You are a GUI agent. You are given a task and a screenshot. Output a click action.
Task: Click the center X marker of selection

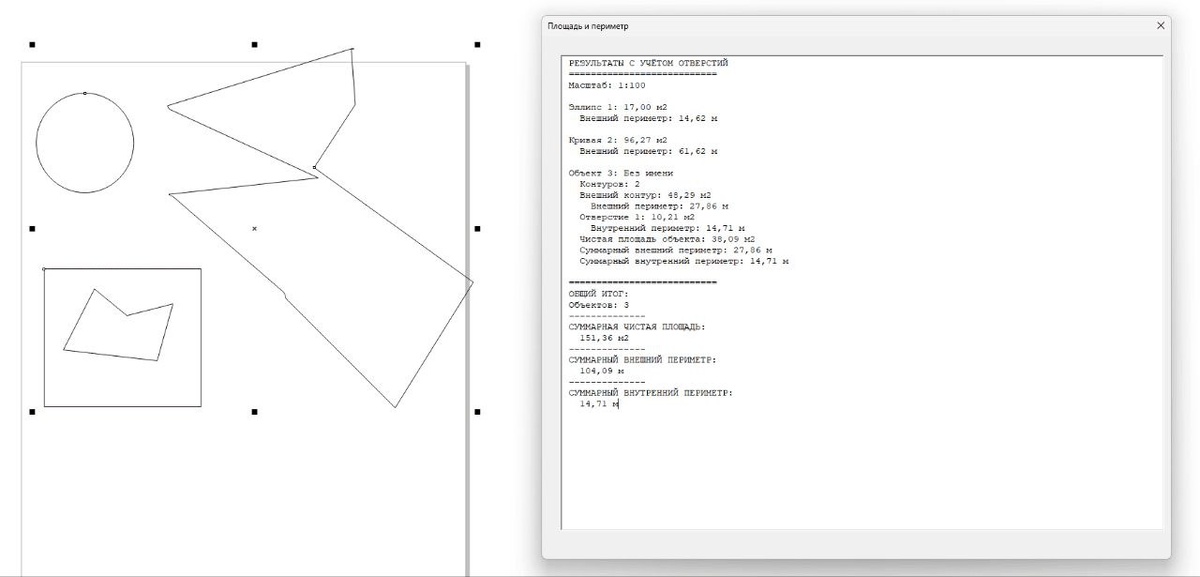[255, 228]
